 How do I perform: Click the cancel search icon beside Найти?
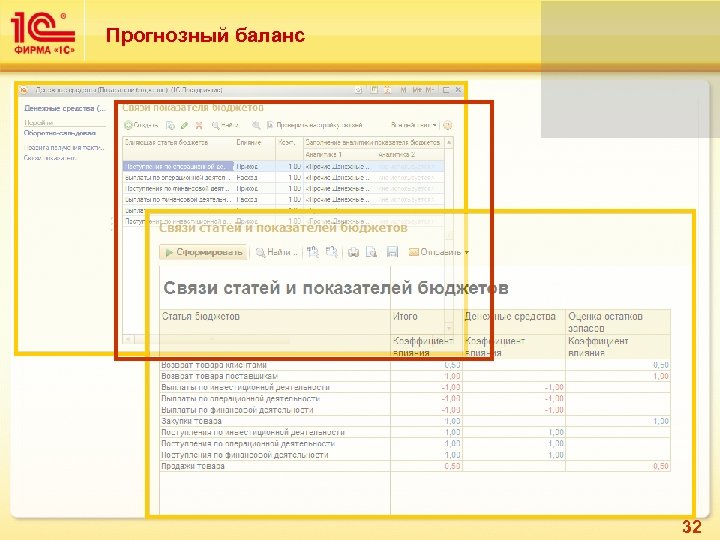tap(256, 125)
